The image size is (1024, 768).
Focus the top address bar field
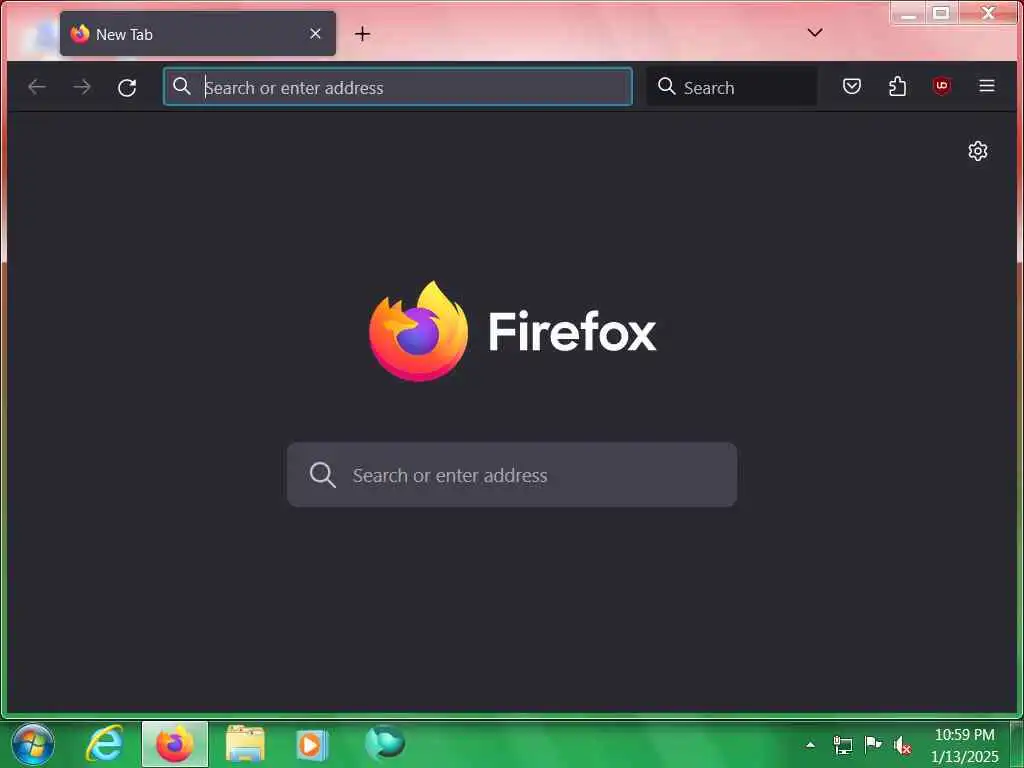398,87
